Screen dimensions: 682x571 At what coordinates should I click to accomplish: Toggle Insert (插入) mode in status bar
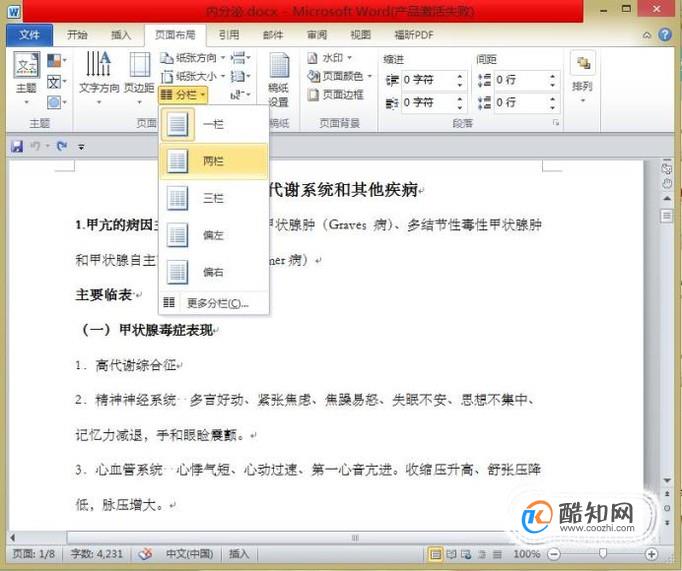(239, 554)
